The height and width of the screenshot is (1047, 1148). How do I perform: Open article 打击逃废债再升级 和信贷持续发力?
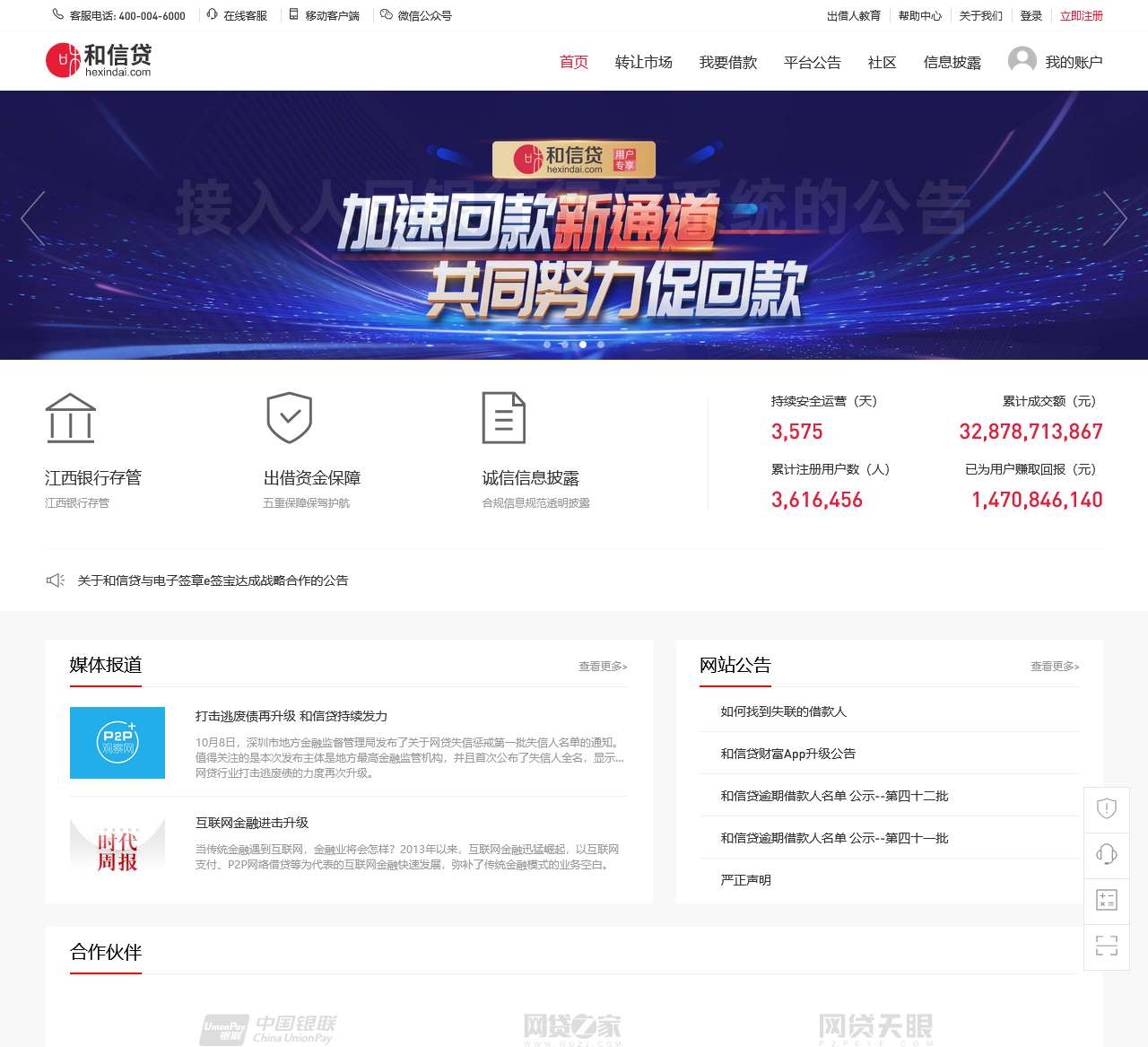pyautogui.click(x=291, y=716)
